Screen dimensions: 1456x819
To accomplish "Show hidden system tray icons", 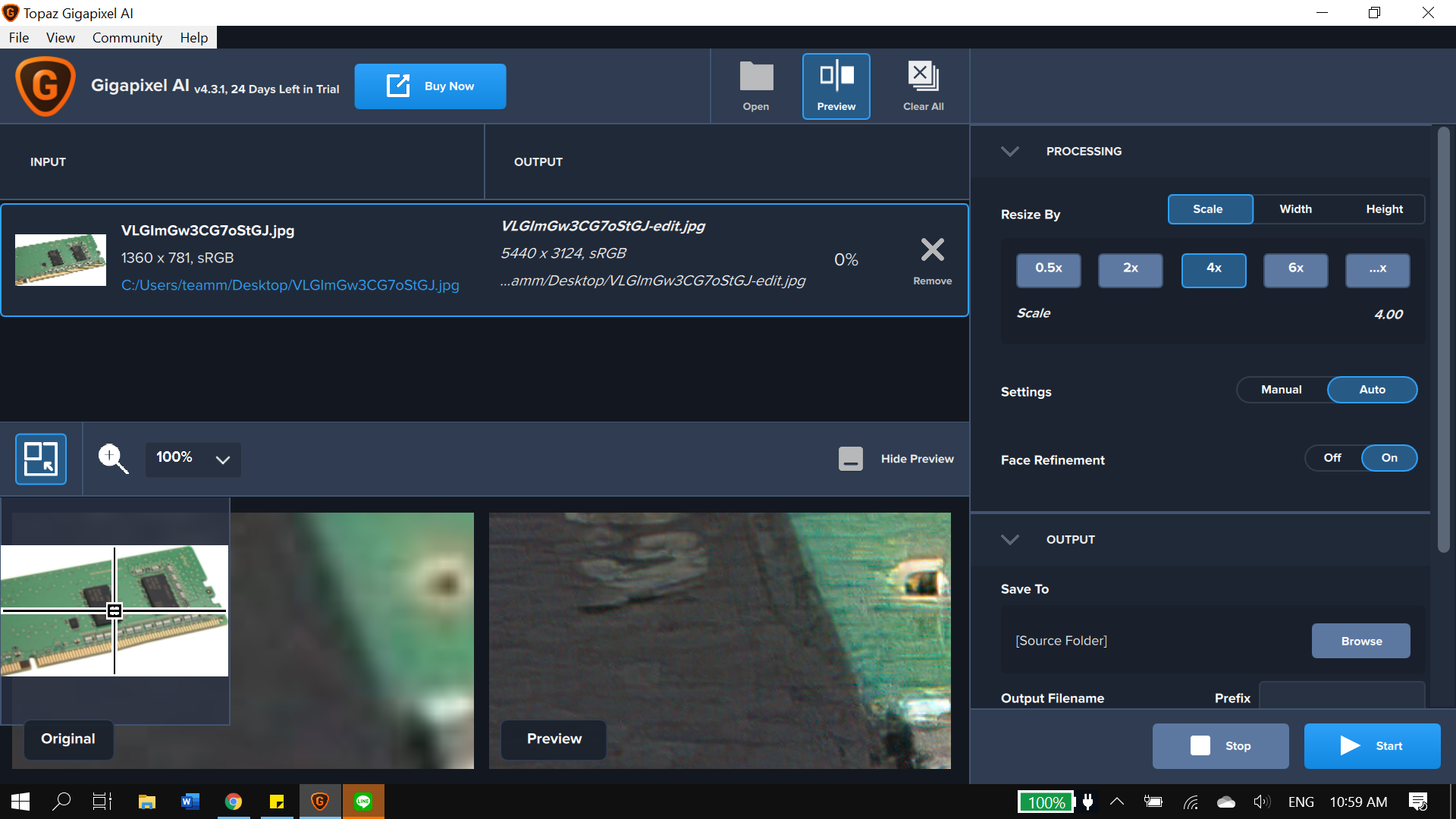I will pos(1117,802).
